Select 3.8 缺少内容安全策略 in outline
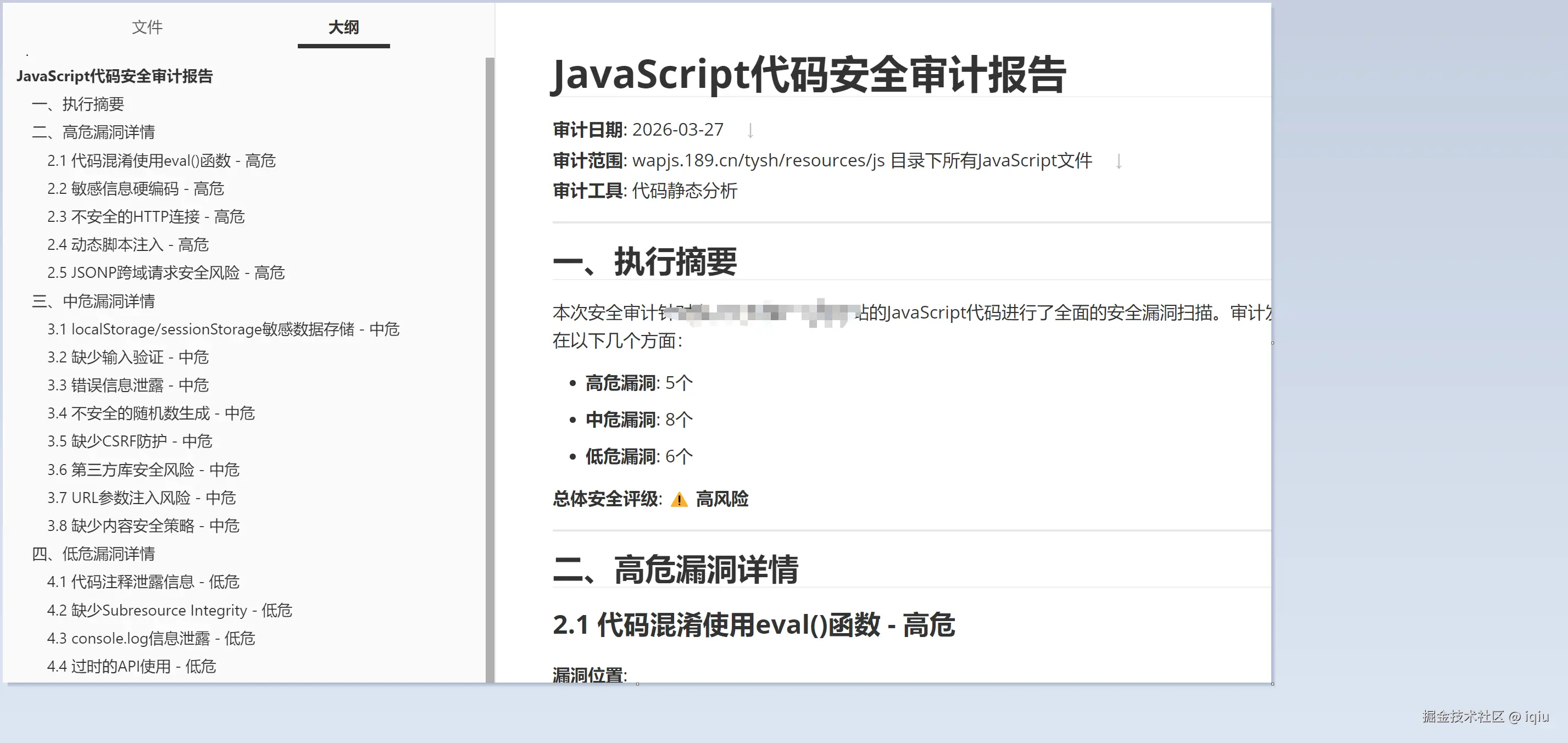This screenshot has height=743, width=1568. (x=143, y=526)
